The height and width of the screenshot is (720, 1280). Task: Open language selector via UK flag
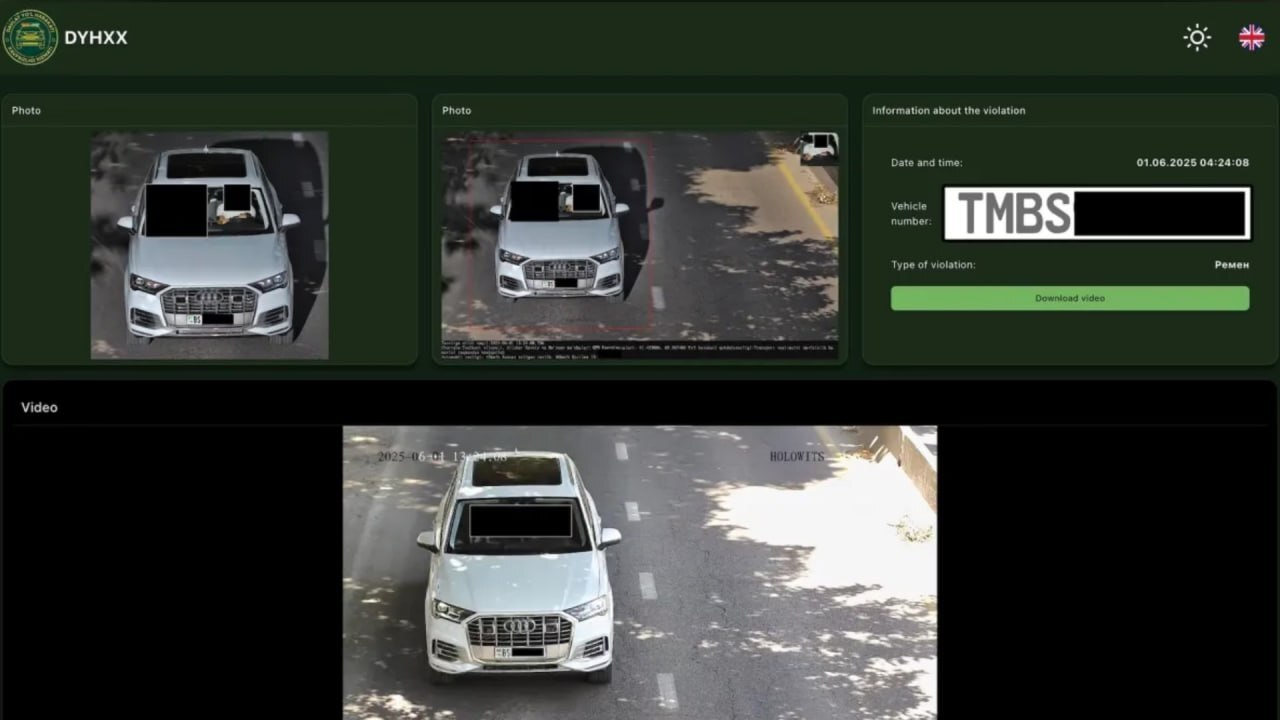pyautogui.click(x=1252, y=38)
